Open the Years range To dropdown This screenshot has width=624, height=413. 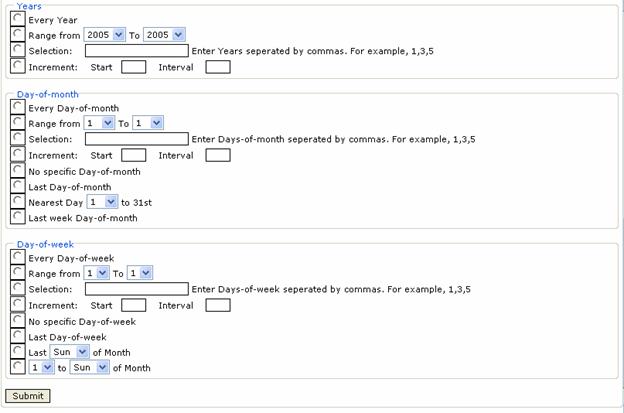[163, 35]
